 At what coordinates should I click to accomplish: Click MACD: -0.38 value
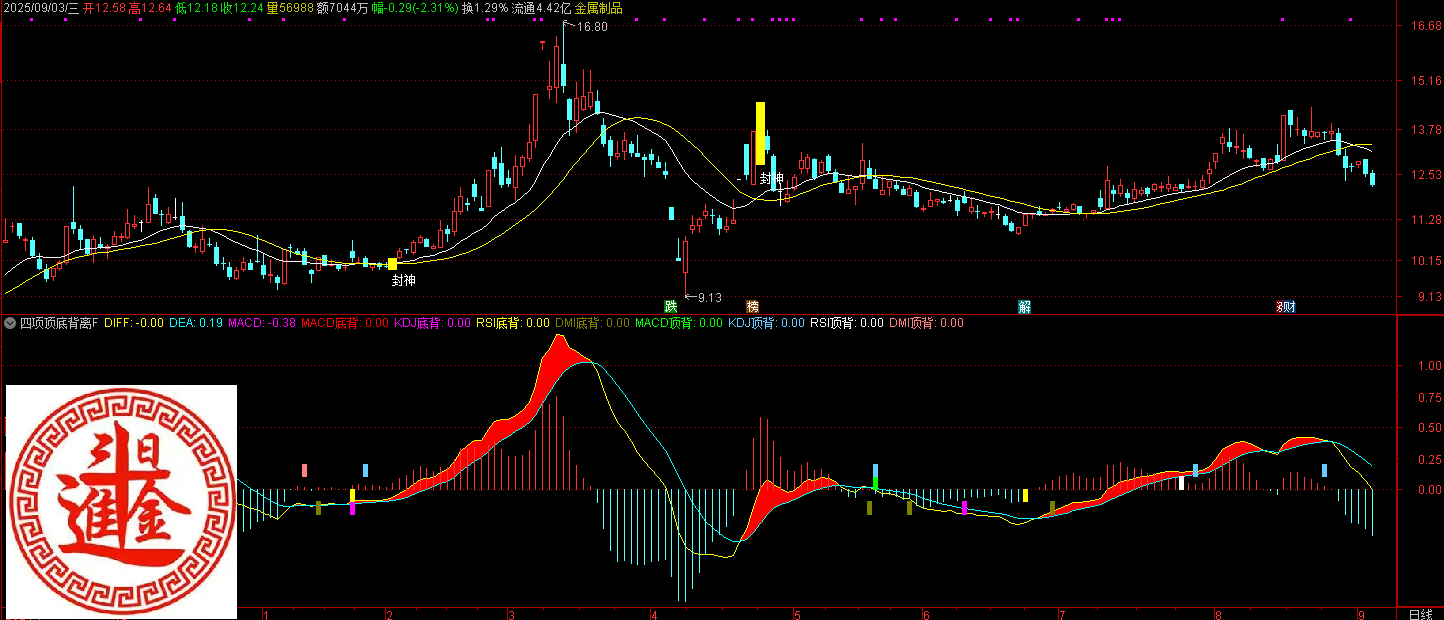[262, 323]
